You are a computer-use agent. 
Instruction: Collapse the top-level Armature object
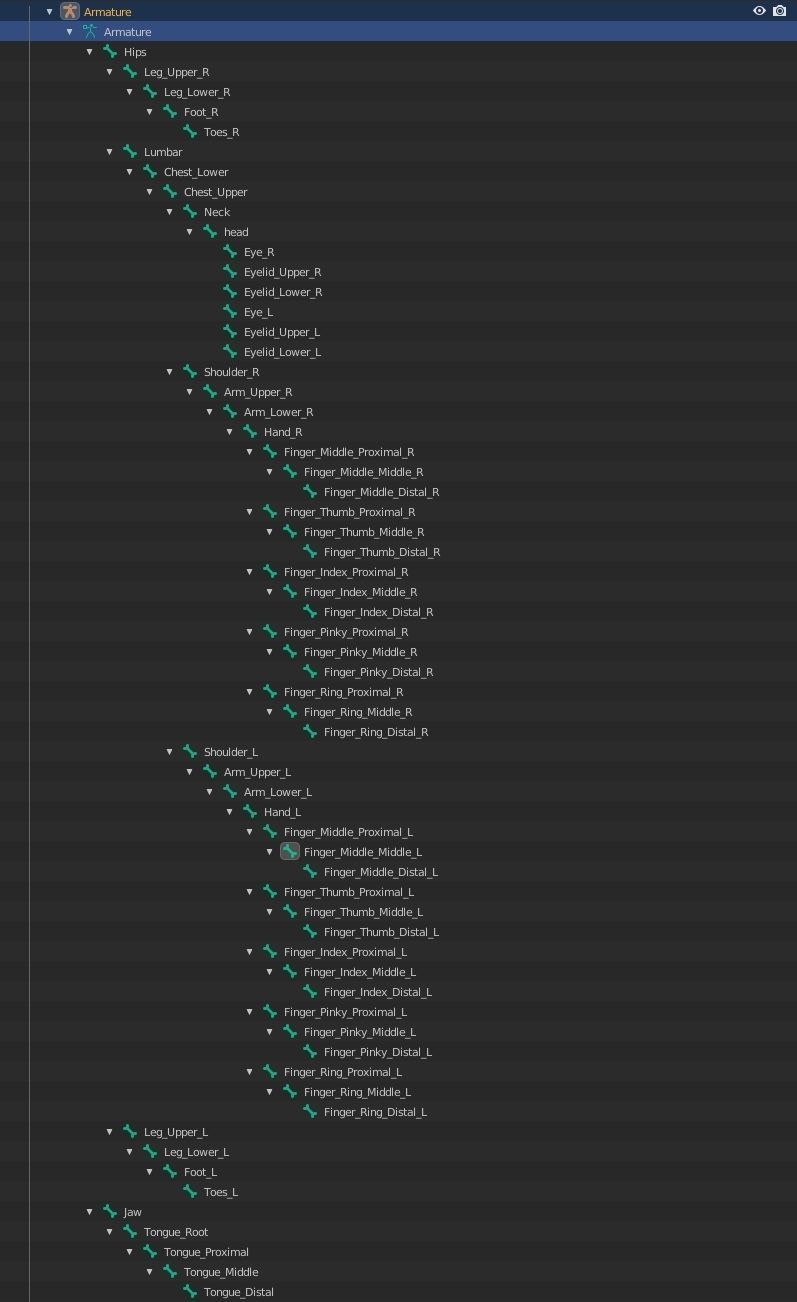click(49, 12)
